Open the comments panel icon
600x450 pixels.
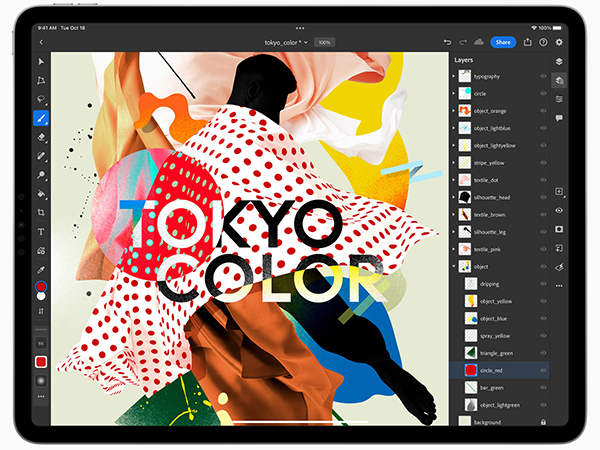pyautogui.click(x=559, y=118)
